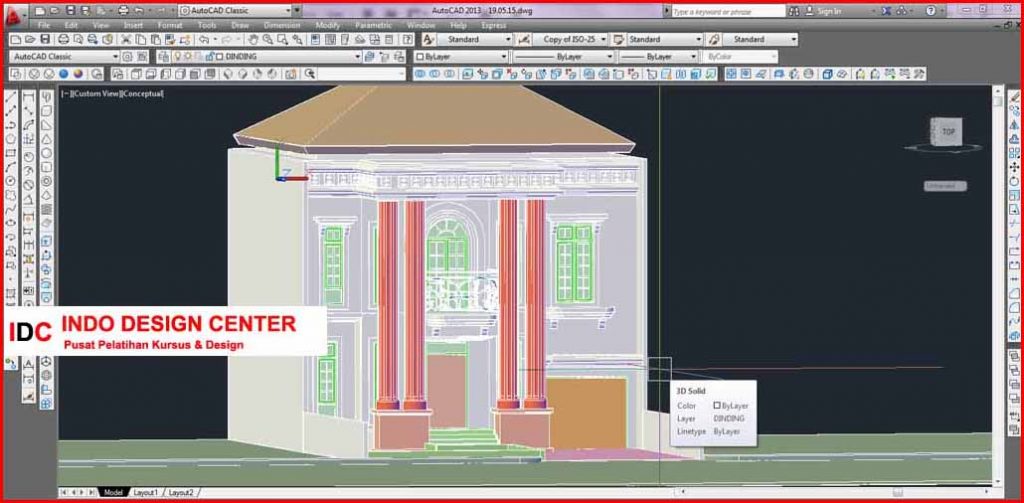Select the Erase tool in Modify toolbar
The width and height of the screenshot is (1024, 503).
pos(1014,97)
